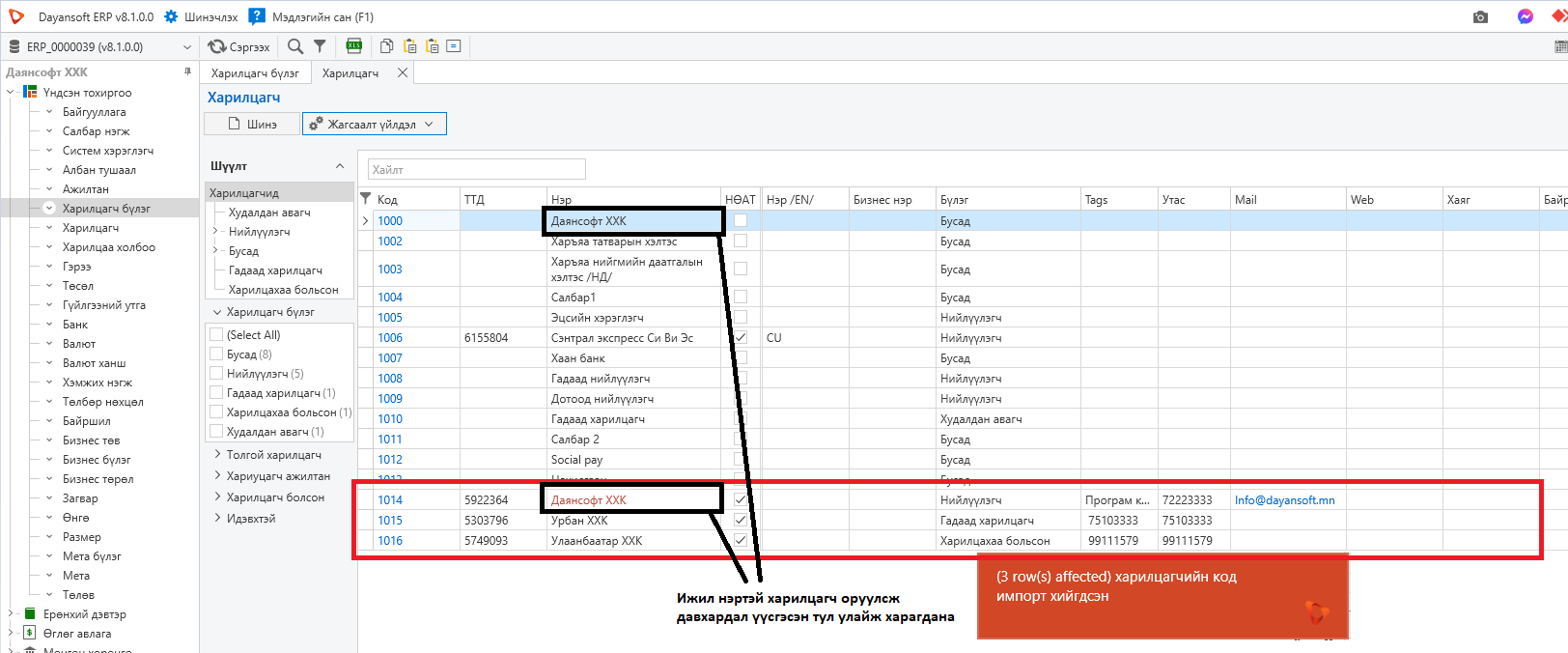The image size is (1568, 653).
Task: Expand the Нийлүүлэгч node in Харилцагчид tree
Action: tap(215, 232)
